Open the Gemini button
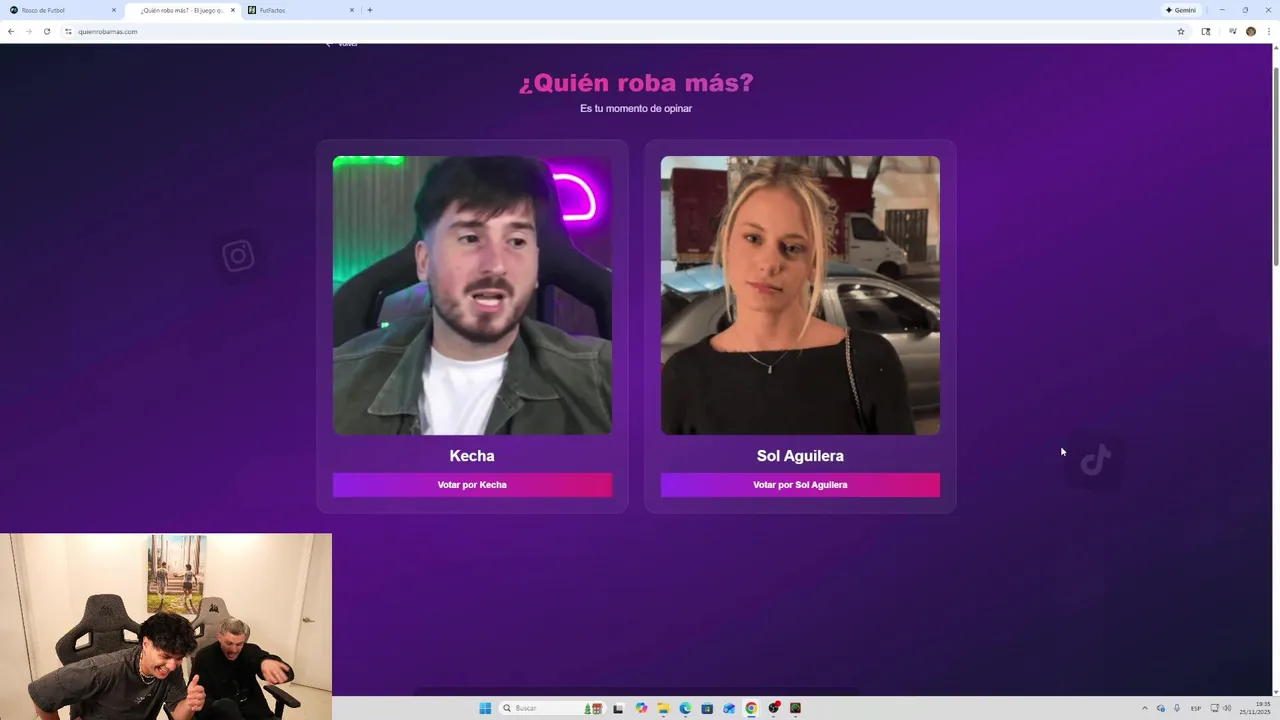 pos(1181,10)
